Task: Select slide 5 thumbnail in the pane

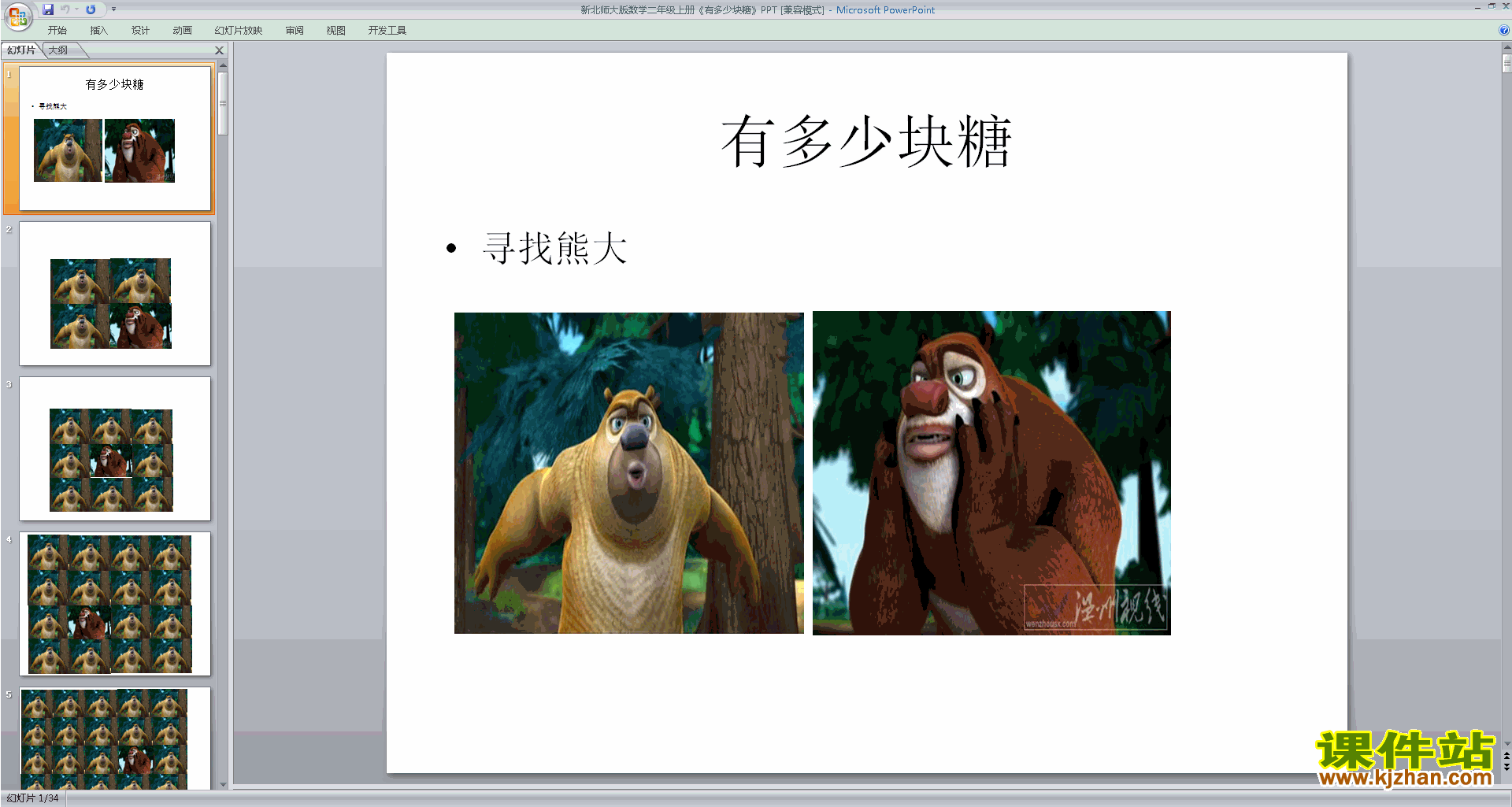Action: click(x=115, y=739)
